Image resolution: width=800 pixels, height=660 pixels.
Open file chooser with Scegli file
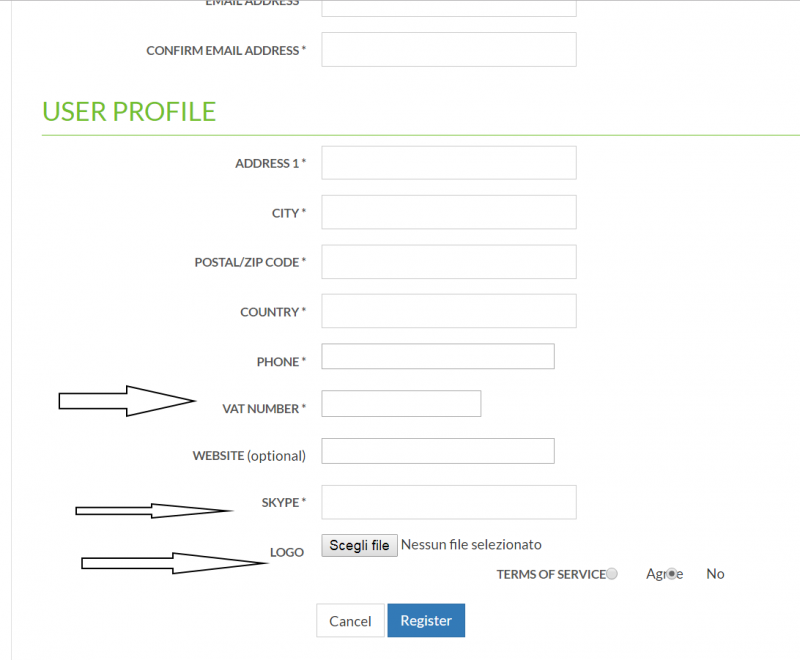(x=359, y=545)
